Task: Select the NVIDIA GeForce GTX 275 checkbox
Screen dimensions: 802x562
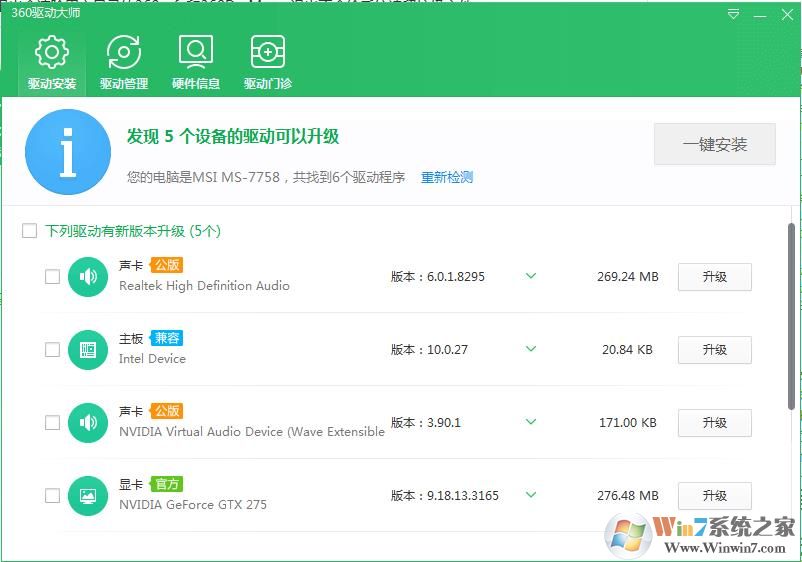Action: pos(52,496)
